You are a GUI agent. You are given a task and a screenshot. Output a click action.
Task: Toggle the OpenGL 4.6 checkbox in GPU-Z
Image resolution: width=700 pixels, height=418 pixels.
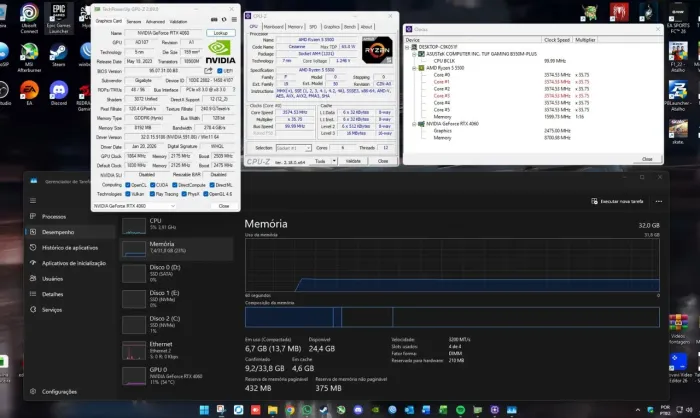205,194
